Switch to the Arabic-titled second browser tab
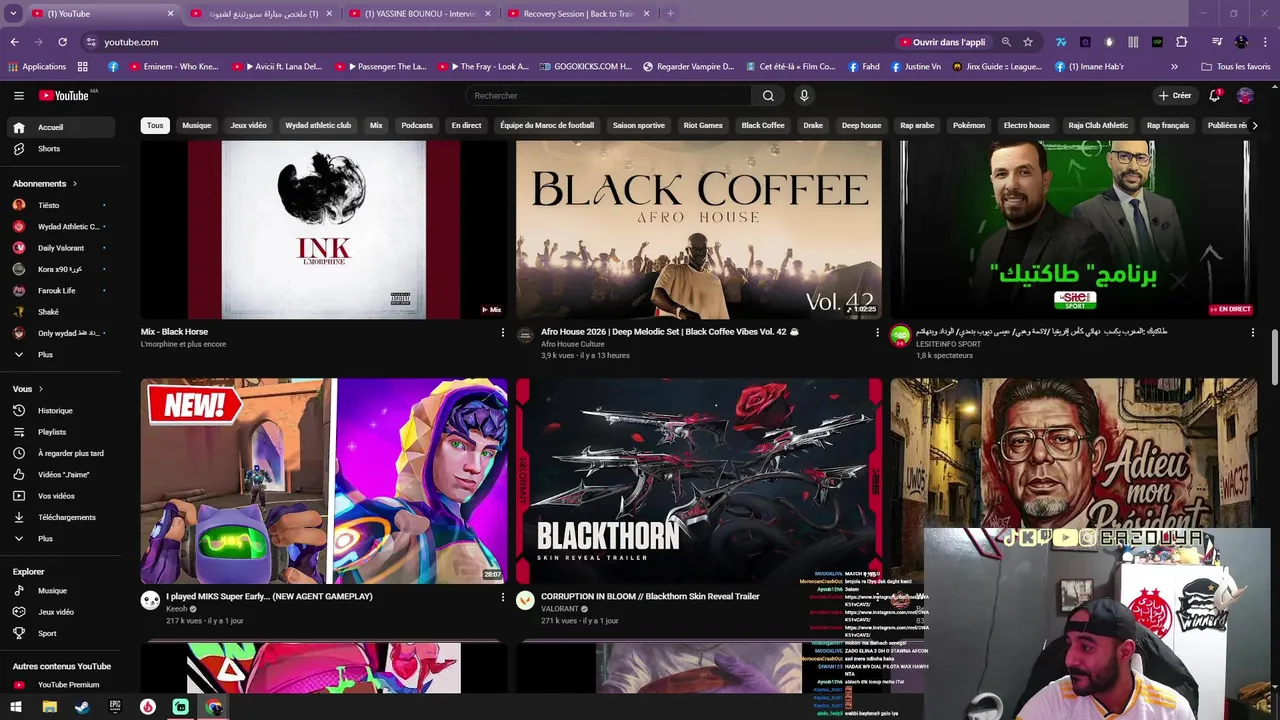Screen dimensions: 1280x720 coord(260,14)
